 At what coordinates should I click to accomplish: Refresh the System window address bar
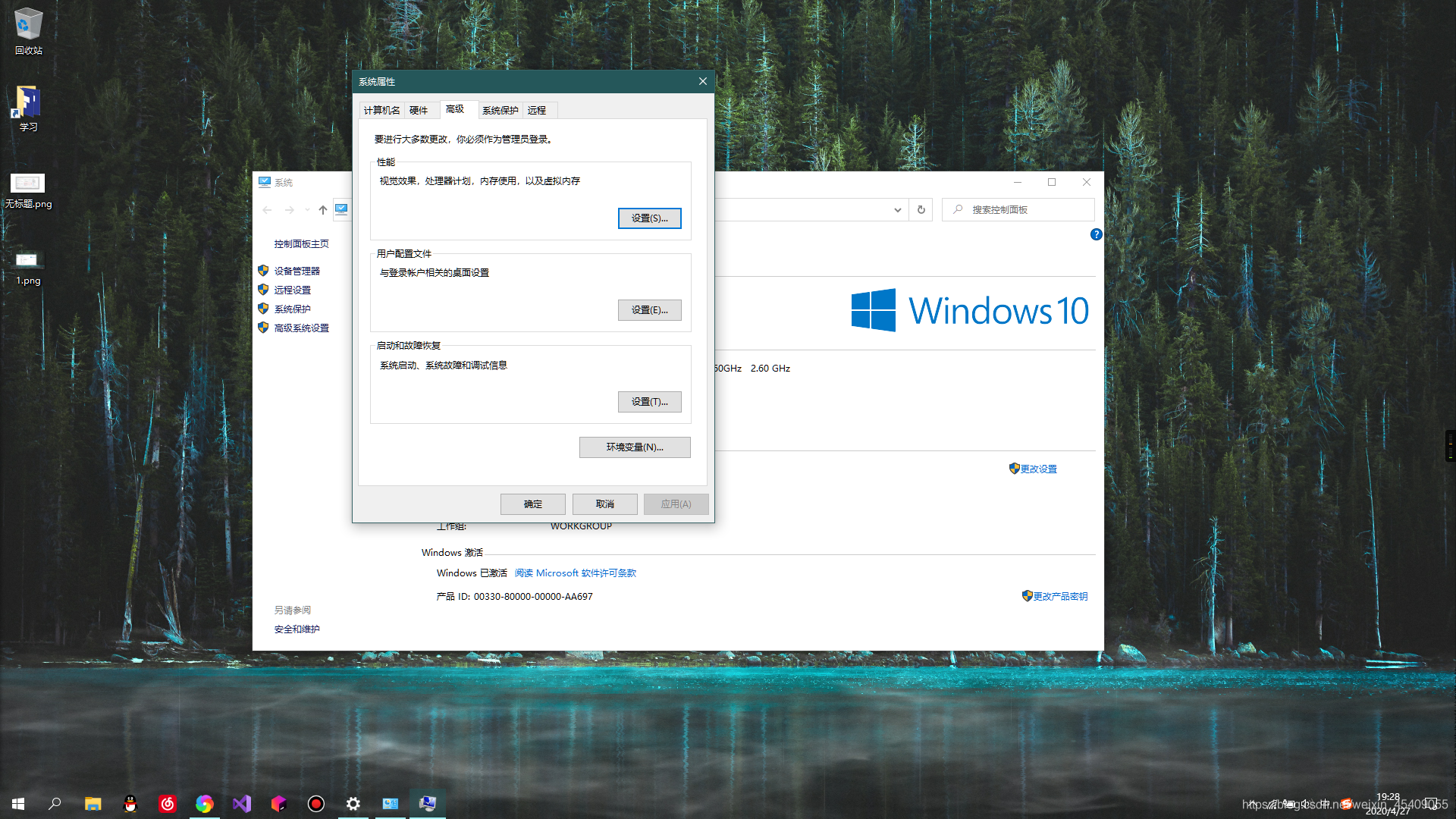tap(921, 210)
